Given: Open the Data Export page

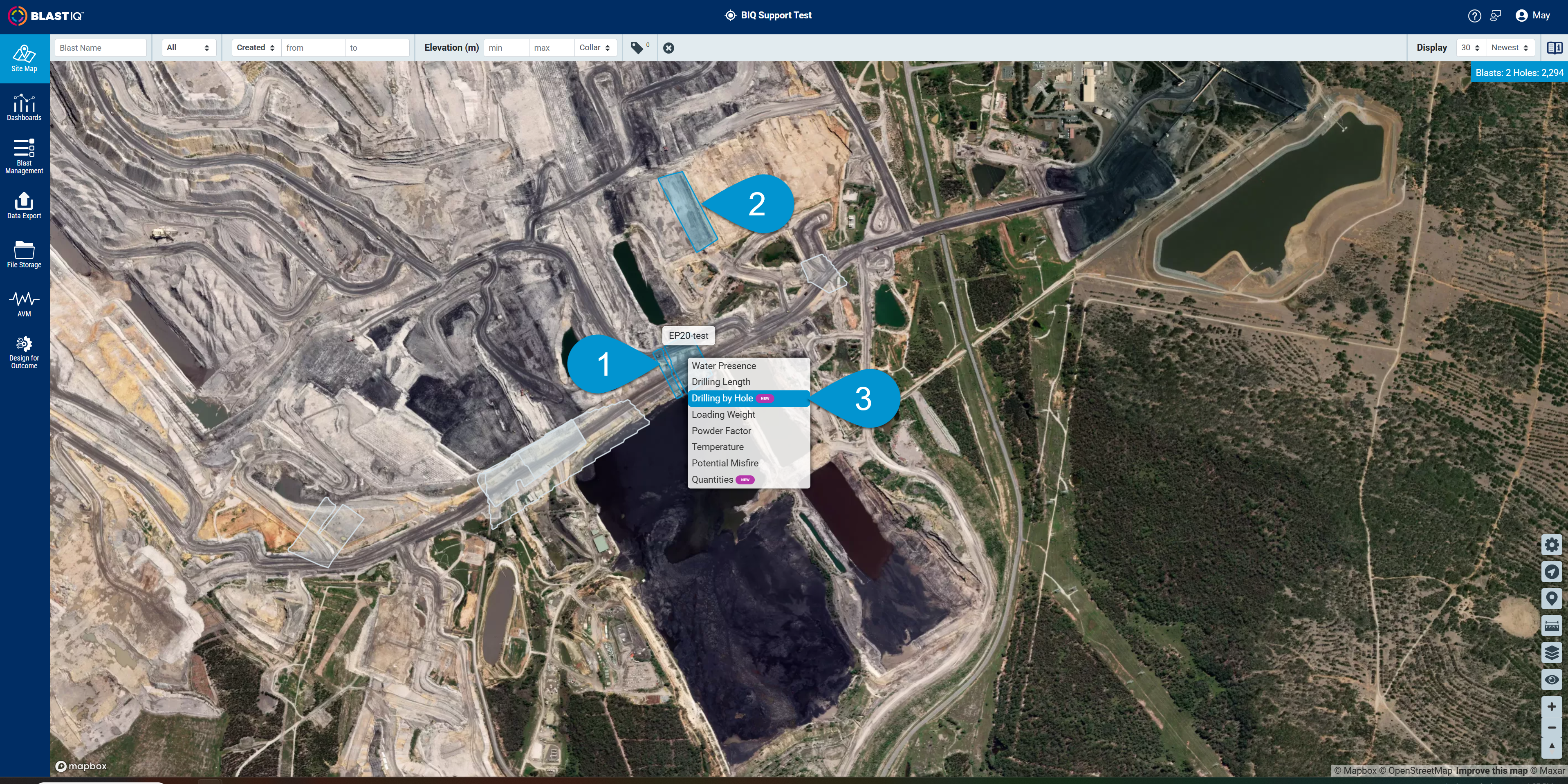Looking at the screenshot, I should [25, 206].
